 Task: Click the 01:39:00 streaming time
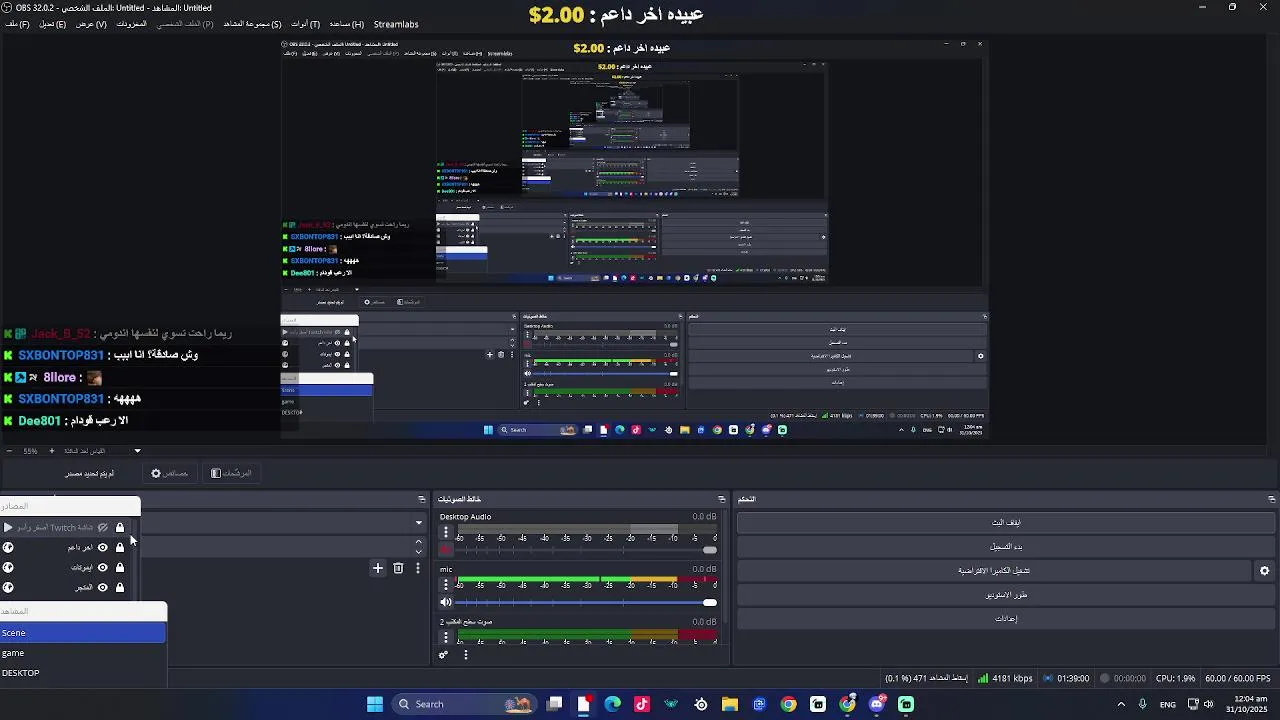pyautogui.click(x=1066, y=678)
